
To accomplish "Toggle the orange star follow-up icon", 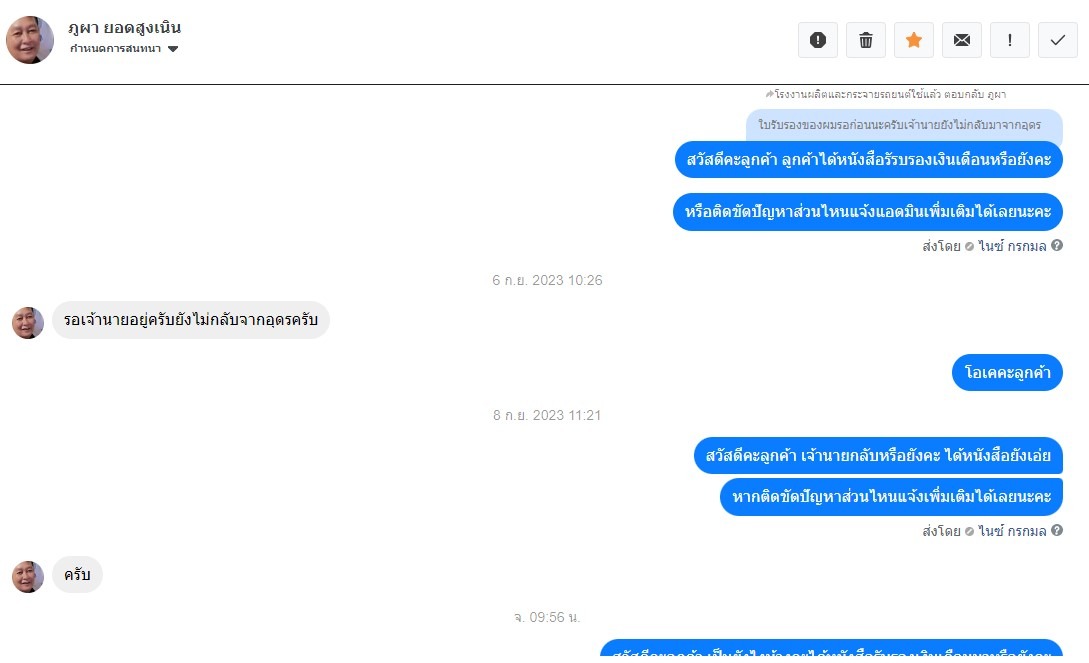I will (x=913, y=40).
